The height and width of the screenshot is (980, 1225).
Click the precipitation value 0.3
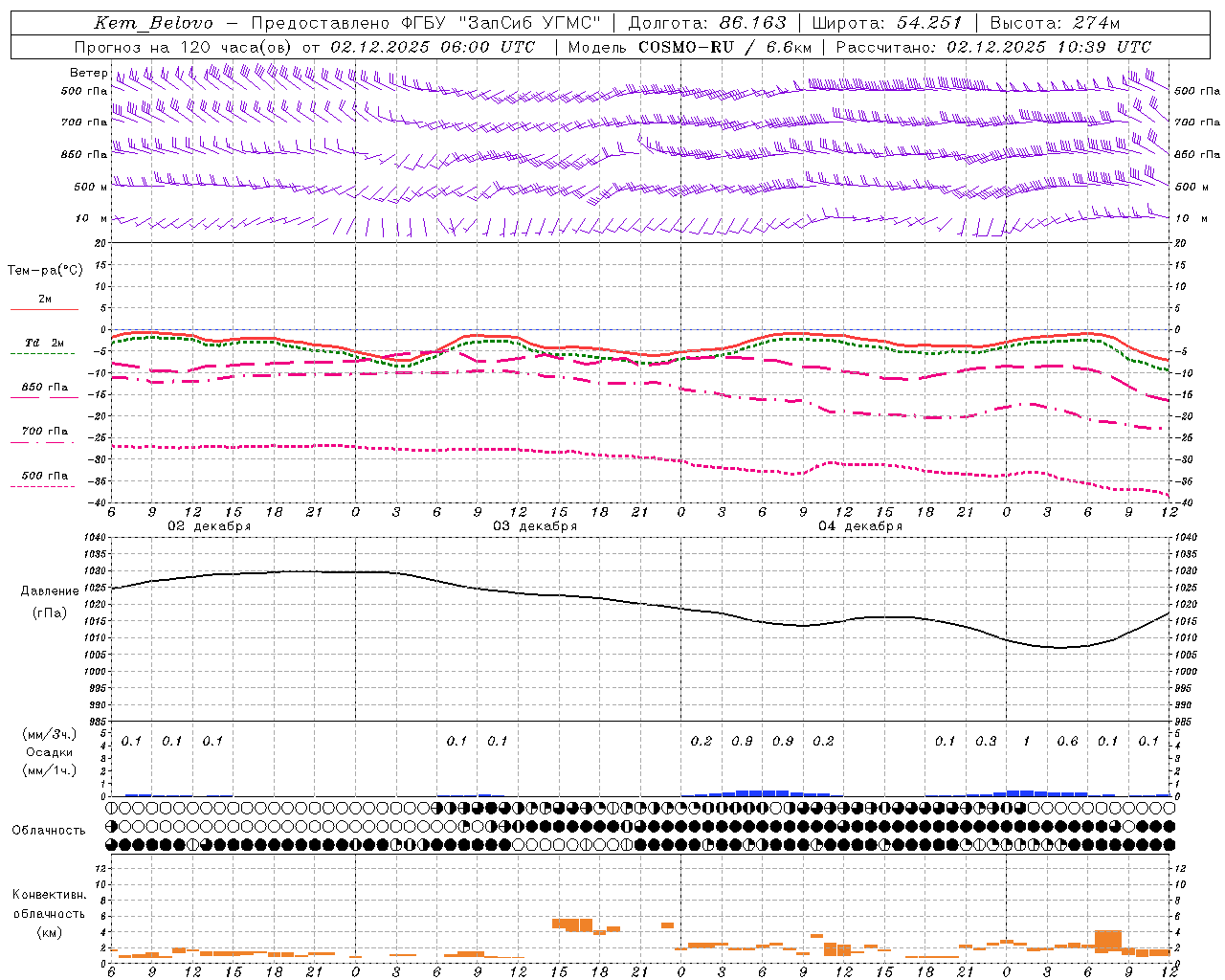coord(986,741)
